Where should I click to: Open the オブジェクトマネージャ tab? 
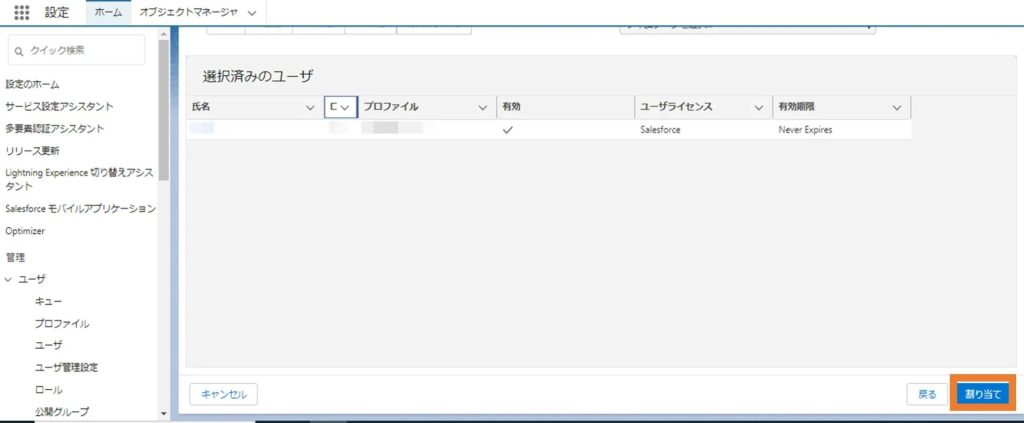(188, 12)
